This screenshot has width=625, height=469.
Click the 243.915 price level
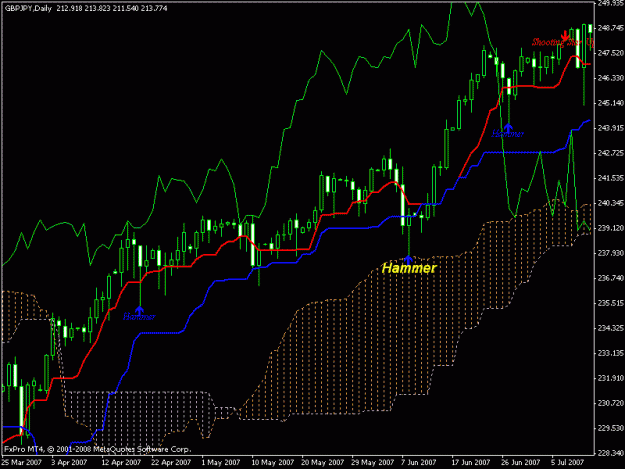click(610, 128)
